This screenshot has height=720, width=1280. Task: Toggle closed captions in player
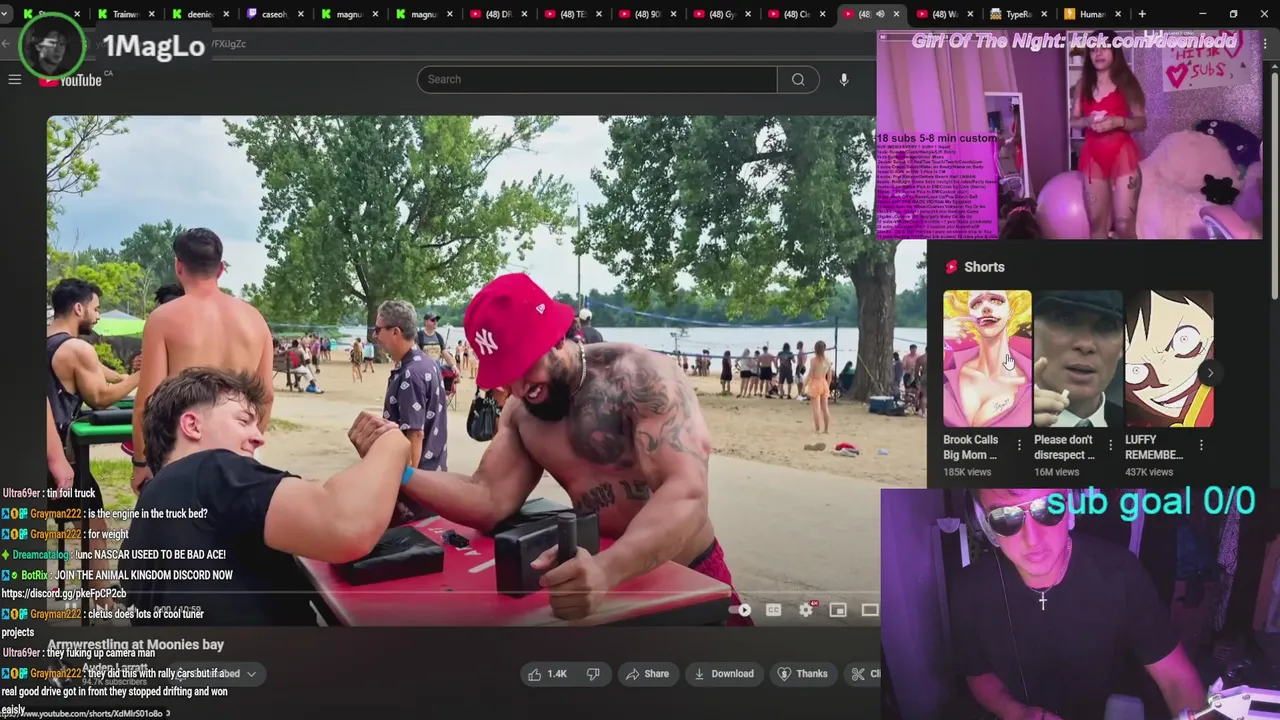(x=773, y=609)
